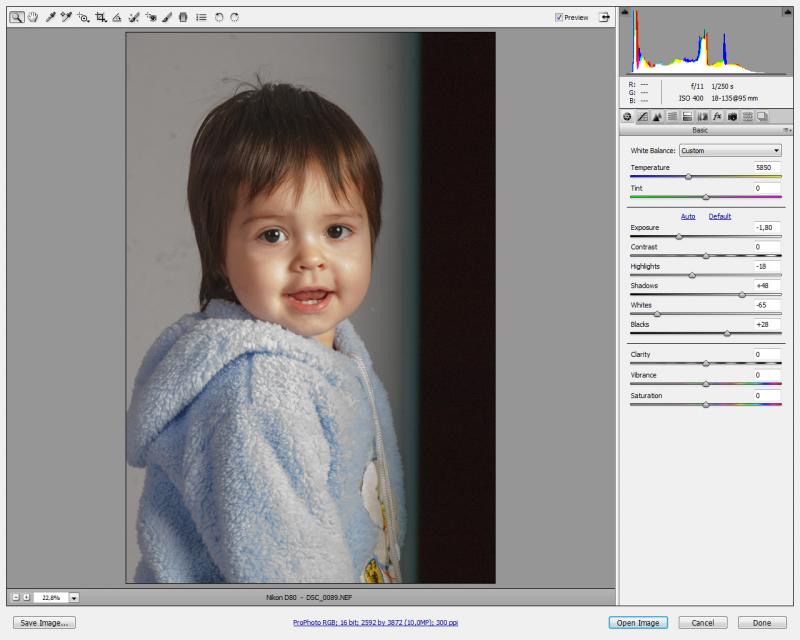
Task: Click the Done button
Action: [x=762, y=623]
